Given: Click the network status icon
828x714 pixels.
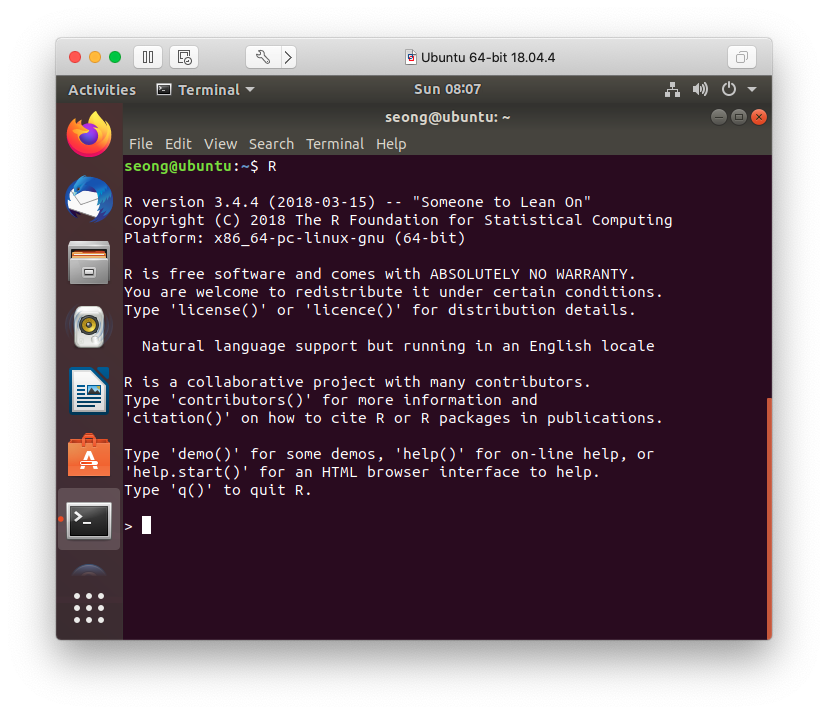Looking at the screenshot, I should pos(672,89).
